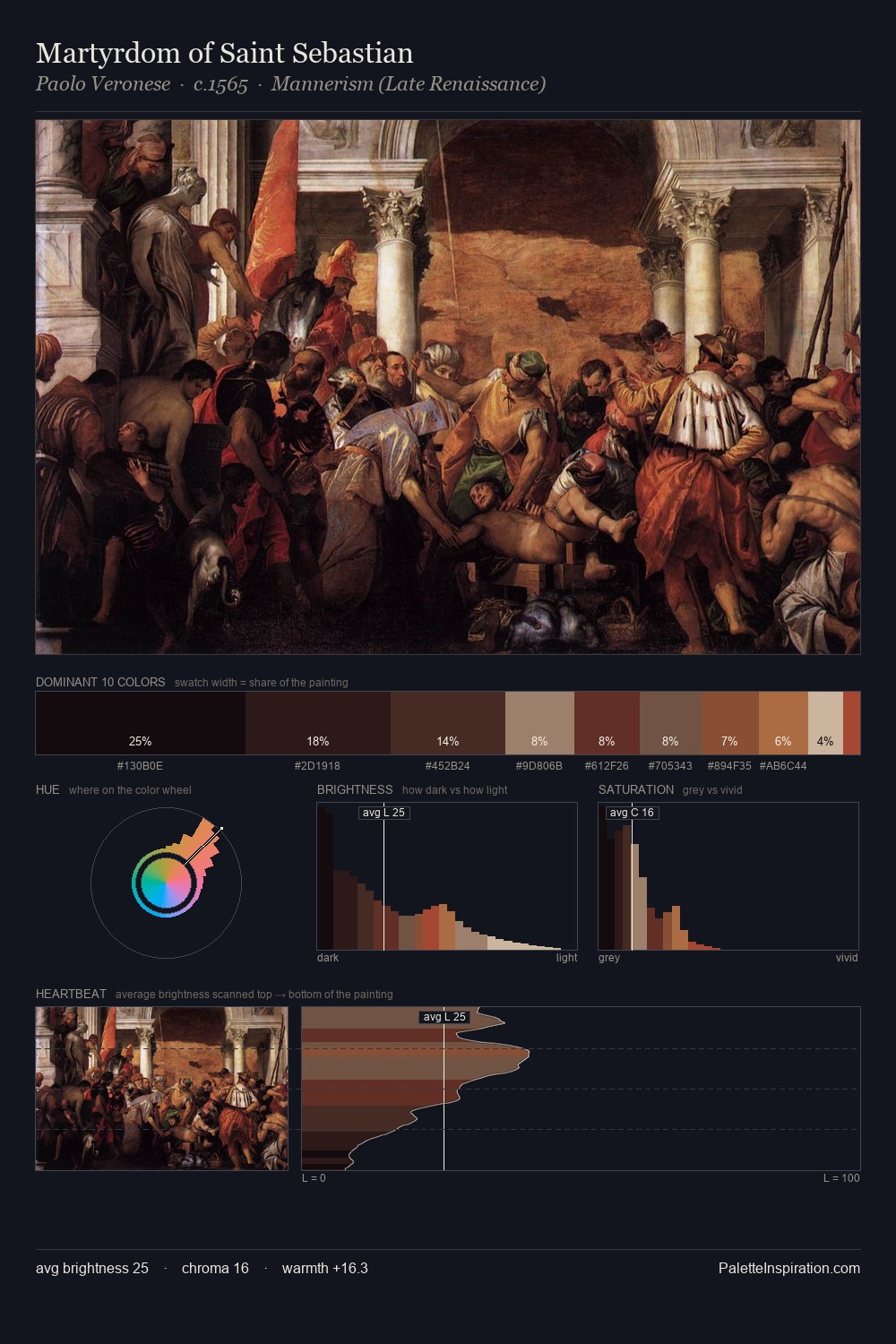Click the 'L = 0' axis label
This screenshot has height=1344, width=896.
pyautogui.click(x=314, y=1178)
